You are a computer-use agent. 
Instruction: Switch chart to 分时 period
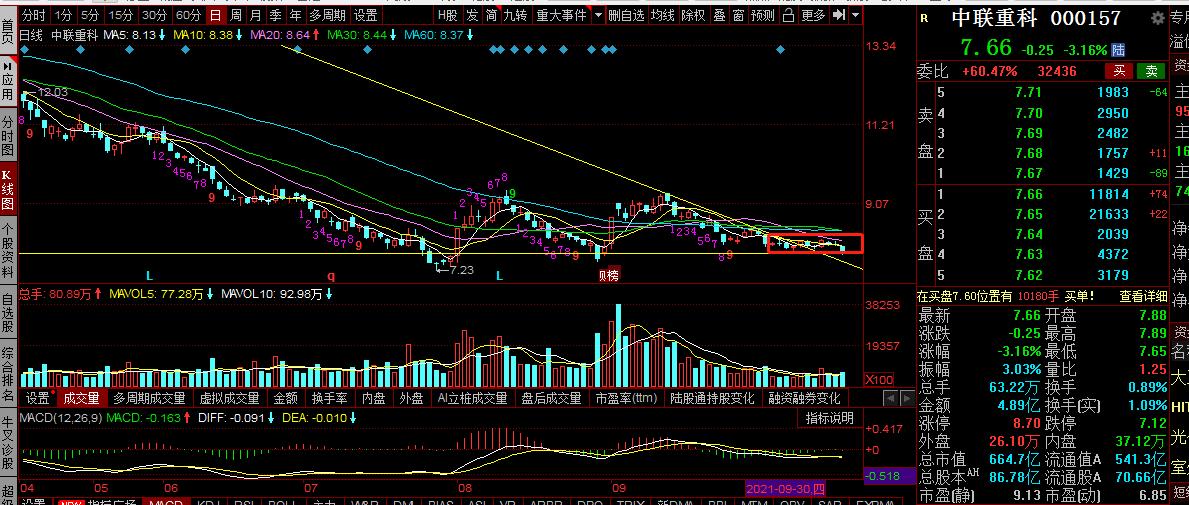[x=33, y=15]
